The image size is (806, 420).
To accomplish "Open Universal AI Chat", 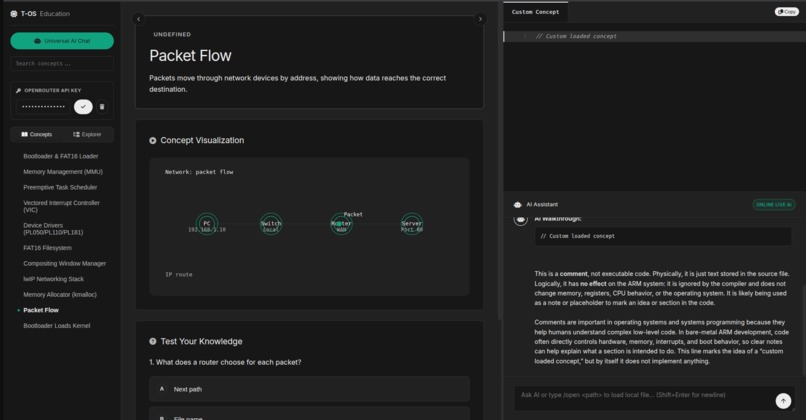I will [62, 41].
